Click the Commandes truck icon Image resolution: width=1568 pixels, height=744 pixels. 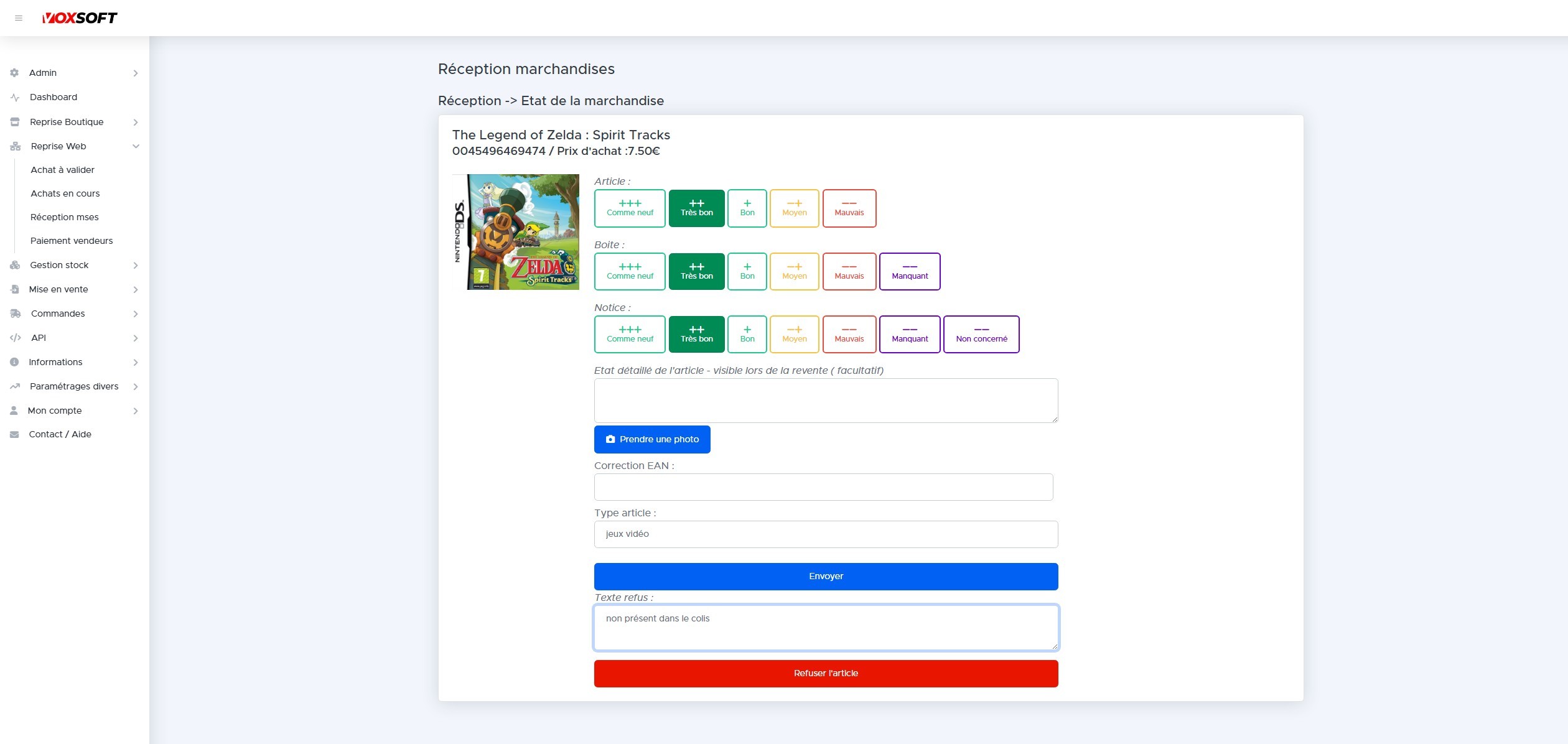tap(16, 314)
